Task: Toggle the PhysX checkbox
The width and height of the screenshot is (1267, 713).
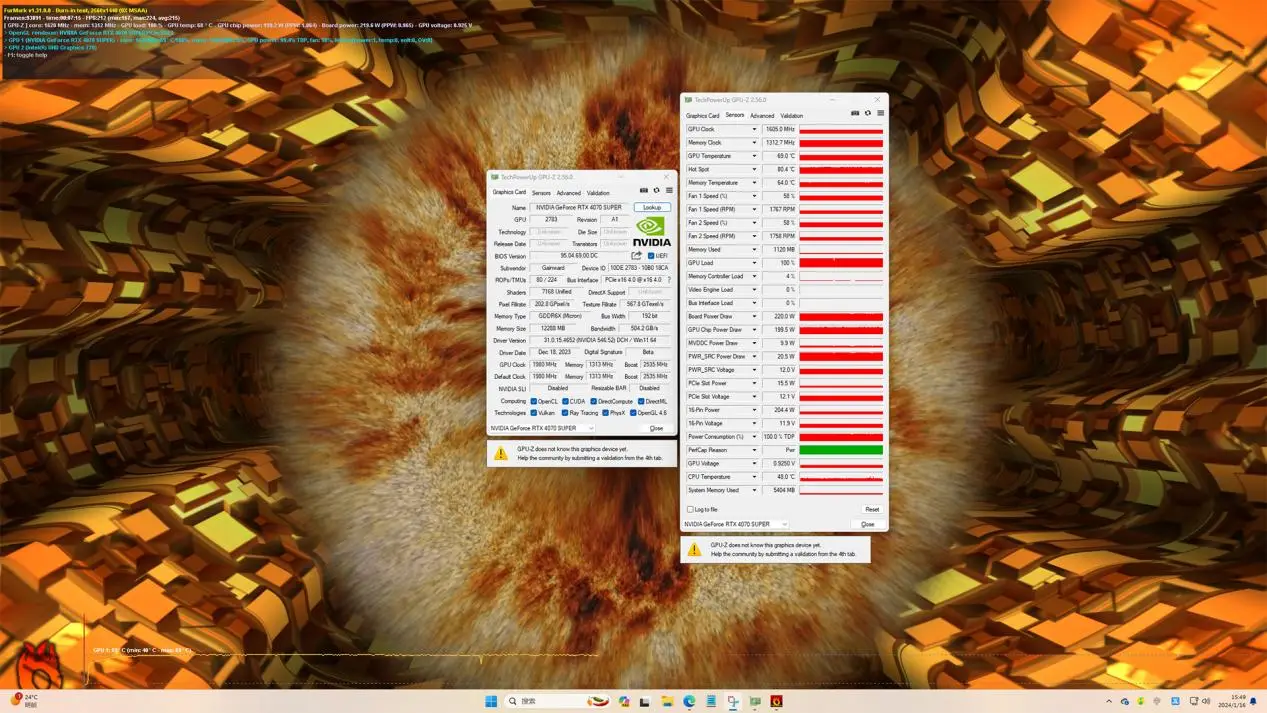Action: (605, 413)
